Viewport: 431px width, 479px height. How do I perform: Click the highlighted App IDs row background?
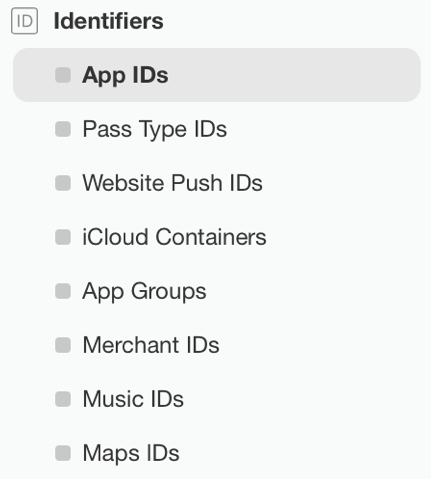[217, 75]
